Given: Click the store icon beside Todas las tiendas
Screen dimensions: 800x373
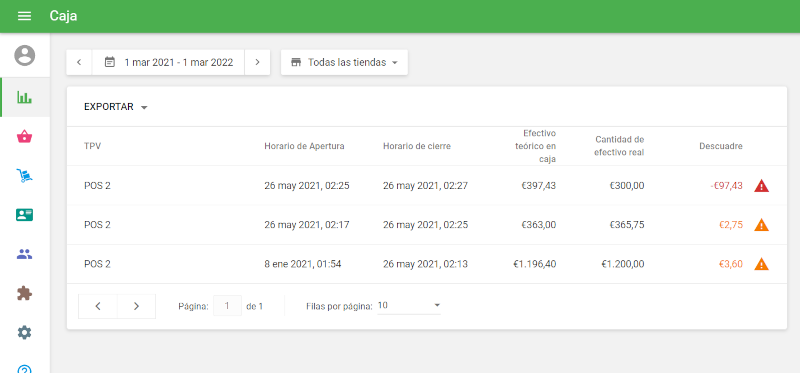Looking at the screenshot, I should click(x=296, y=62).
